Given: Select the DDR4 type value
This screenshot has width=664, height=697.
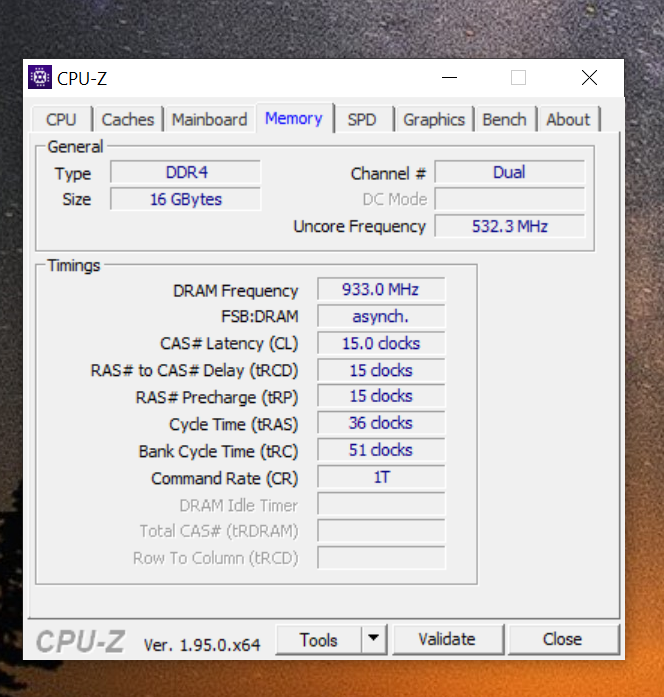Looking at the screenshot, I should (186, 172).
